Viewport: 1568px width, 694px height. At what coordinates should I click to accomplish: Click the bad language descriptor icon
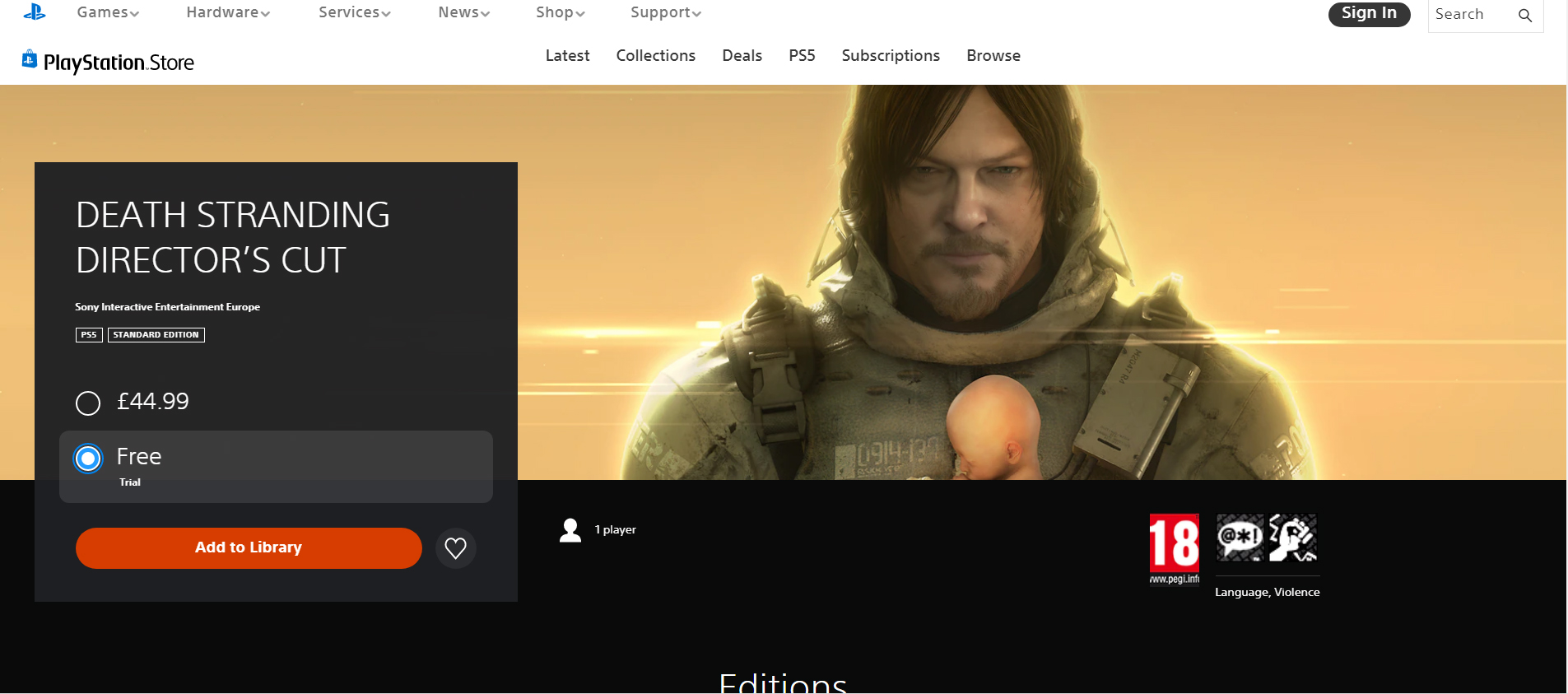coord(1240,538)
